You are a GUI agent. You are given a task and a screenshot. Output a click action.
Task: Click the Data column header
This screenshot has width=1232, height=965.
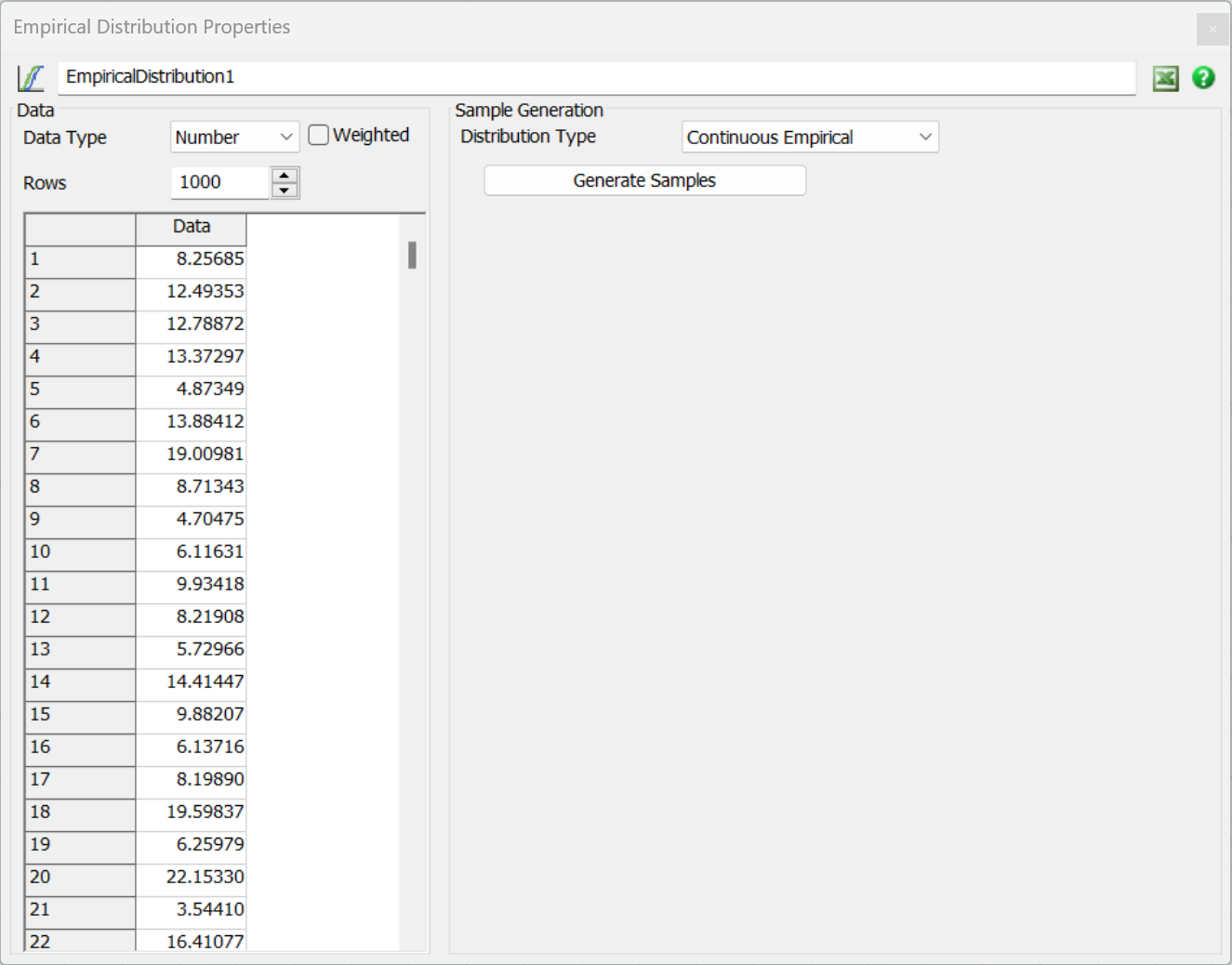[x=191, y=226]
